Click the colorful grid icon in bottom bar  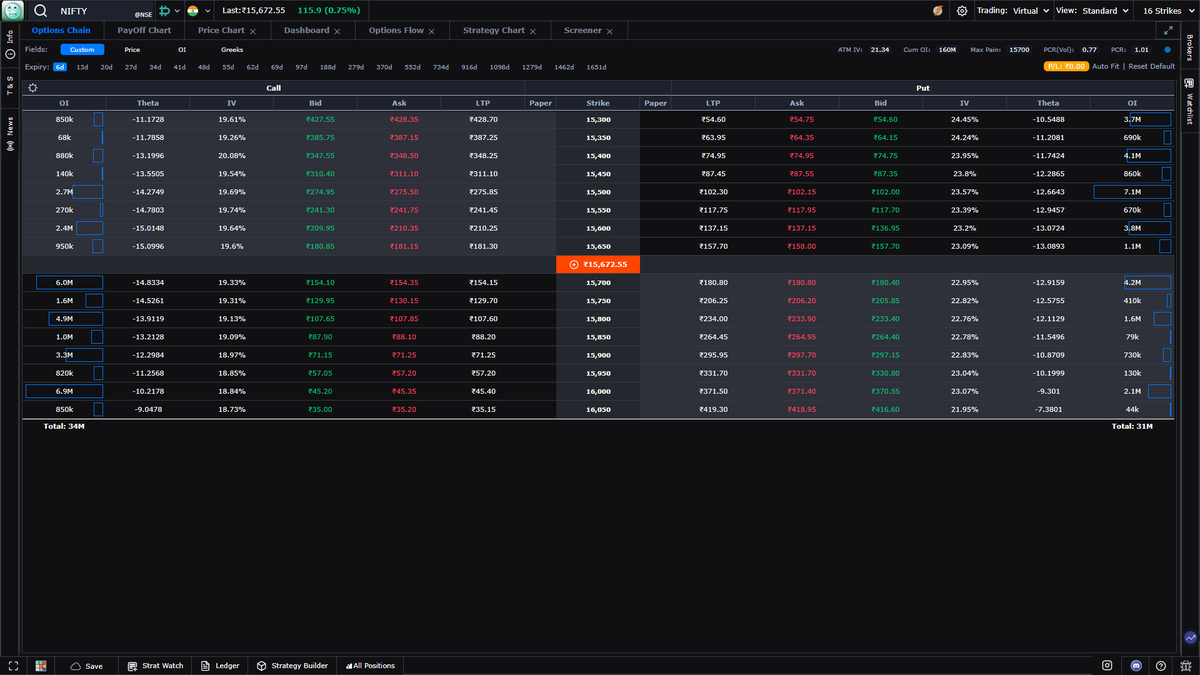click(41, 665)
